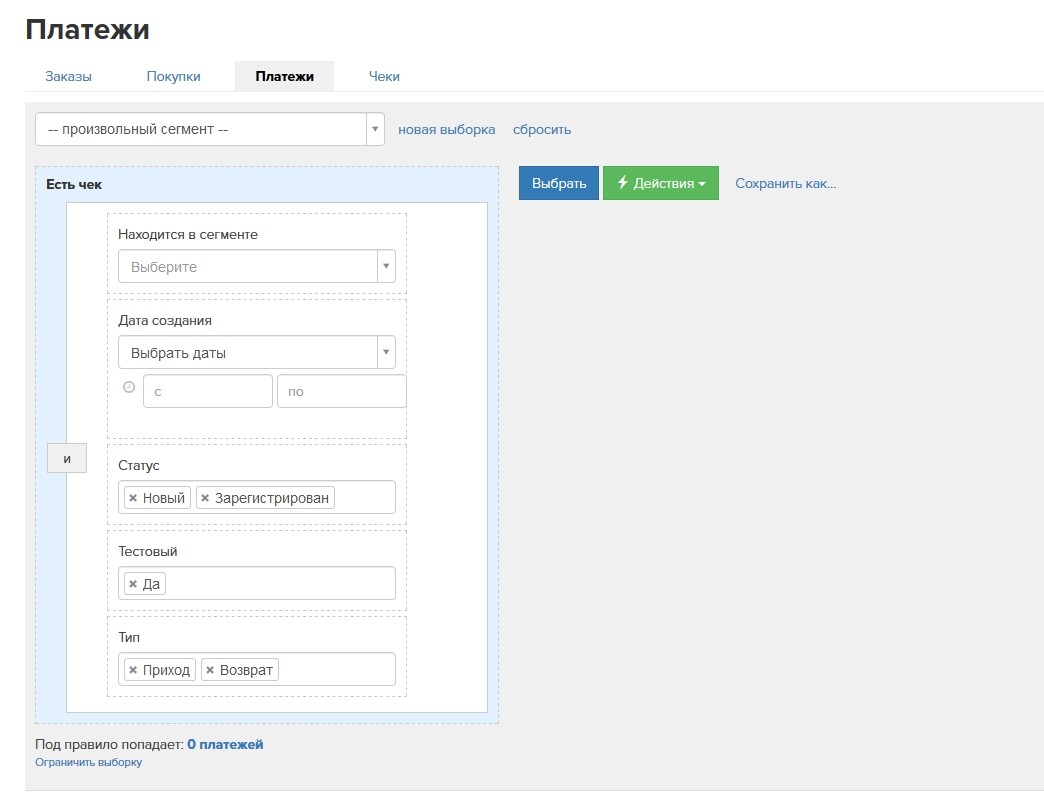Remove the 'Зарегистрирован' status tag
Viewport: 1044px width, 796px height.
pos(205,498)
